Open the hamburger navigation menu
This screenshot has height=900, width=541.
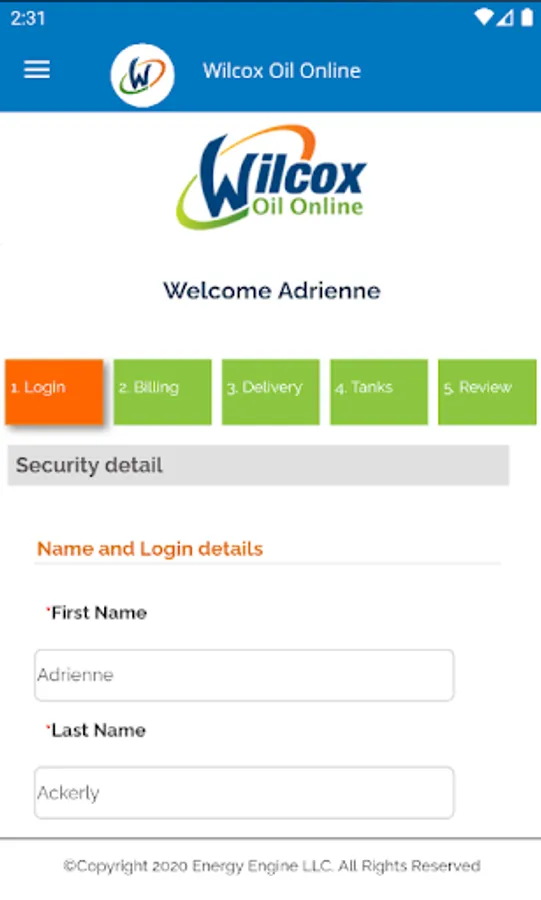point(37,70)
